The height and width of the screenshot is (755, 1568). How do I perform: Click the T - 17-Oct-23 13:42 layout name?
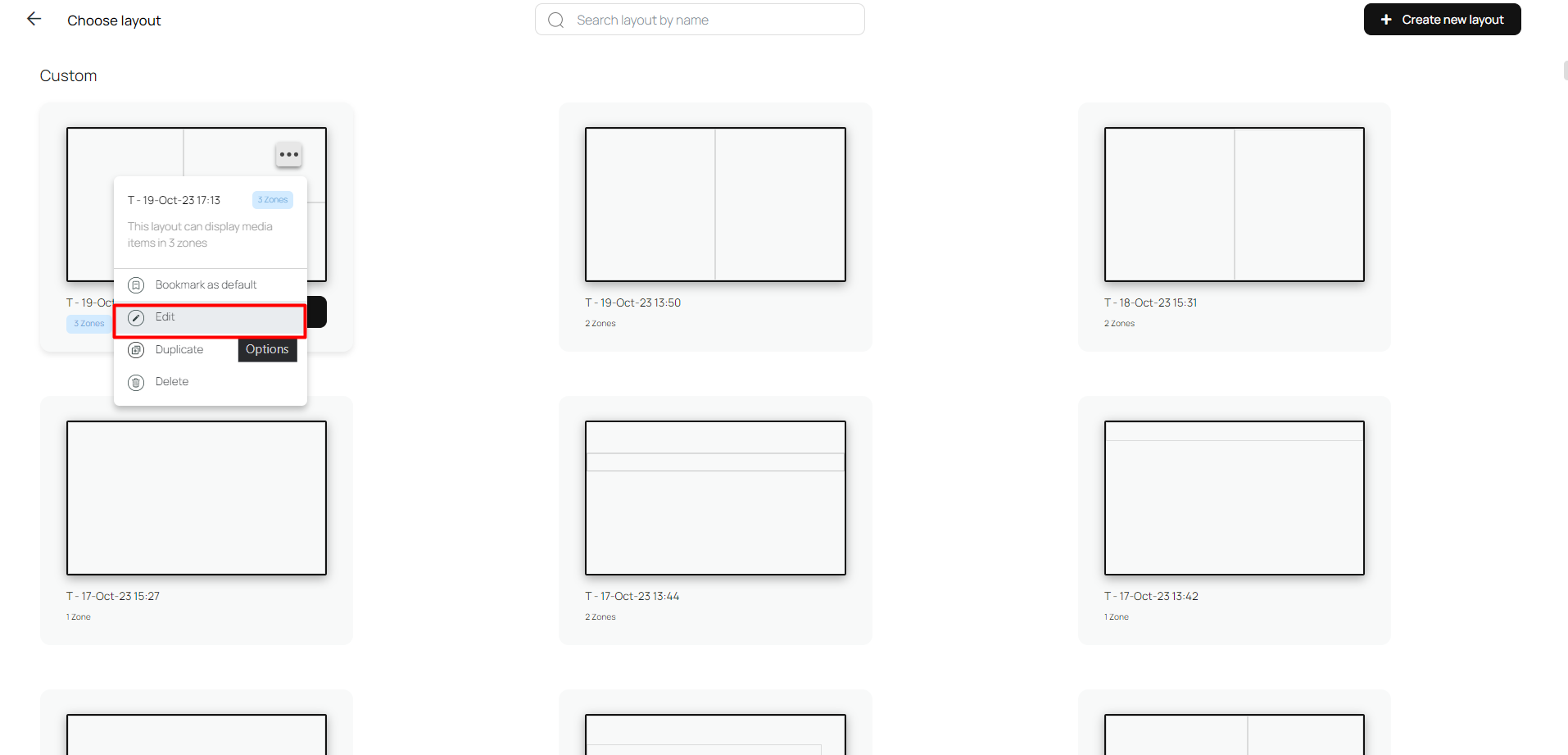1151,596
